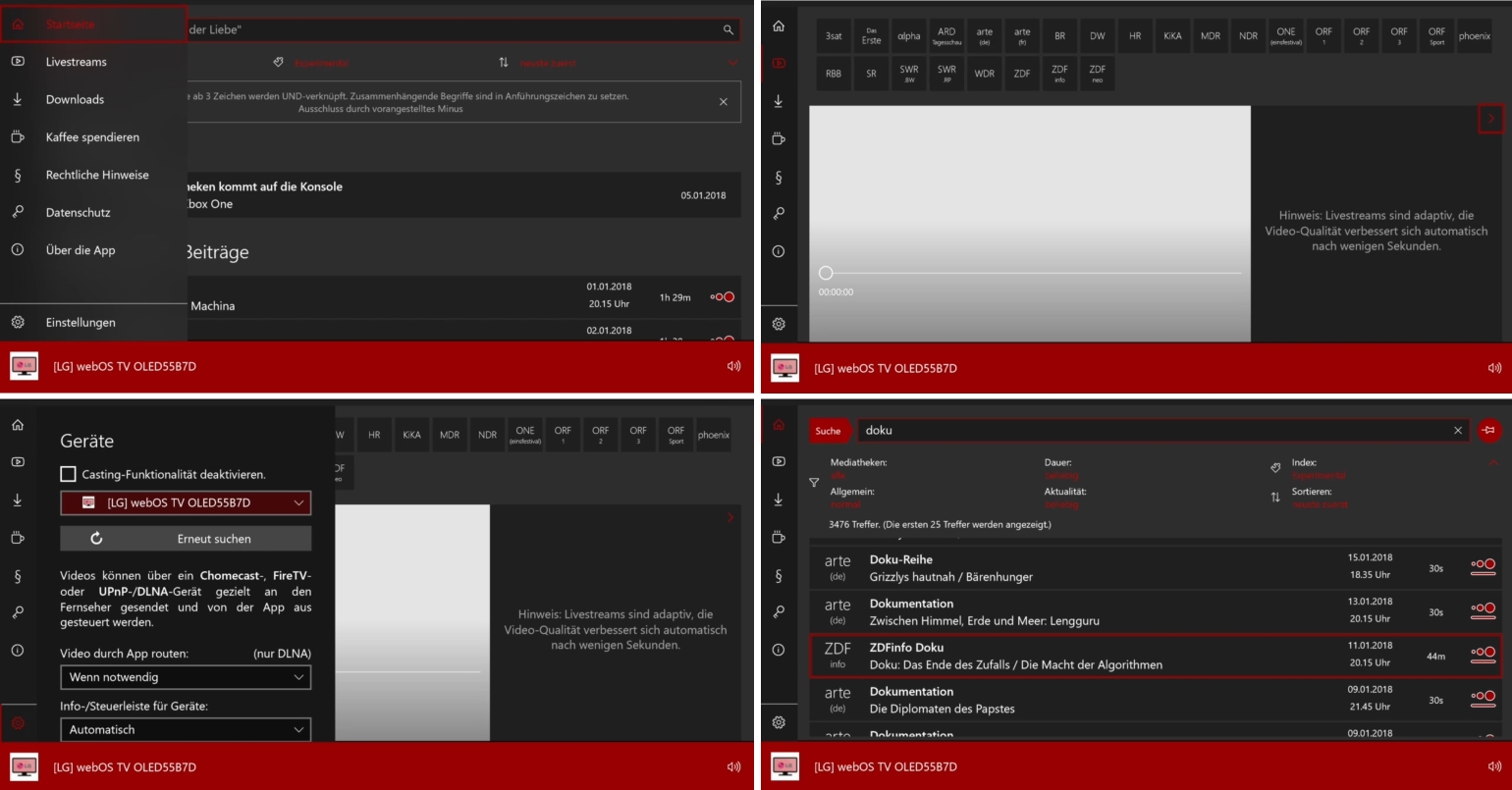Click quality icon of the ZDFinfo Doku 44m row
Screen dimensions: 1512x790
click(x=1483, y=656)
